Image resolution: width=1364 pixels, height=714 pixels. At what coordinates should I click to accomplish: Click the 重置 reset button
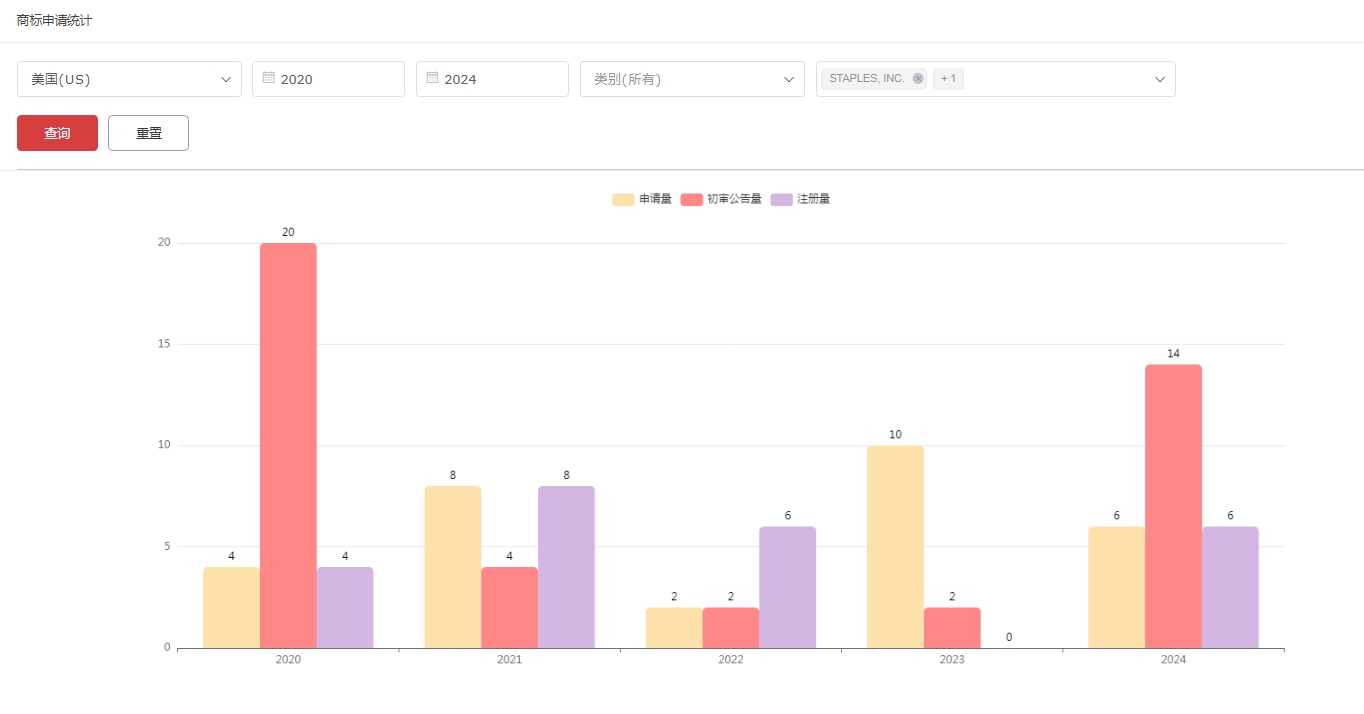point(148,133)
